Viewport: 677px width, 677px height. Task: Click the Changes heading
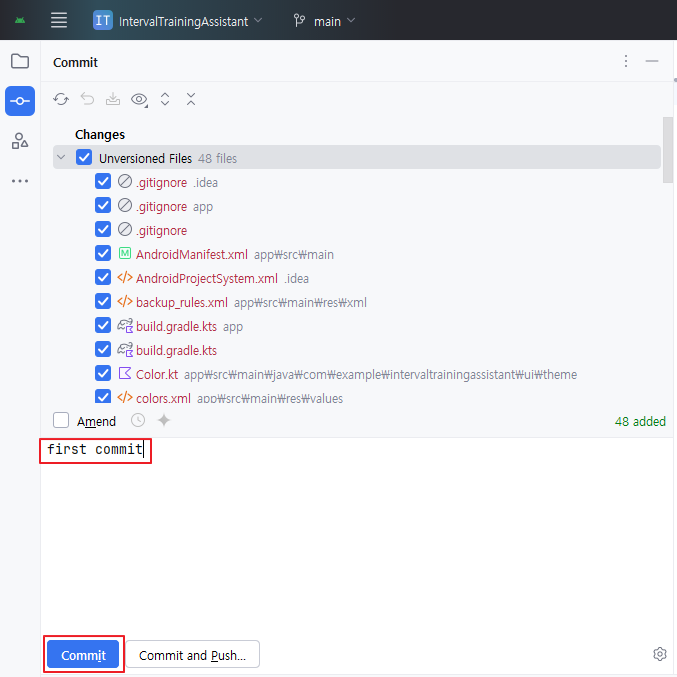coord(100,135)
